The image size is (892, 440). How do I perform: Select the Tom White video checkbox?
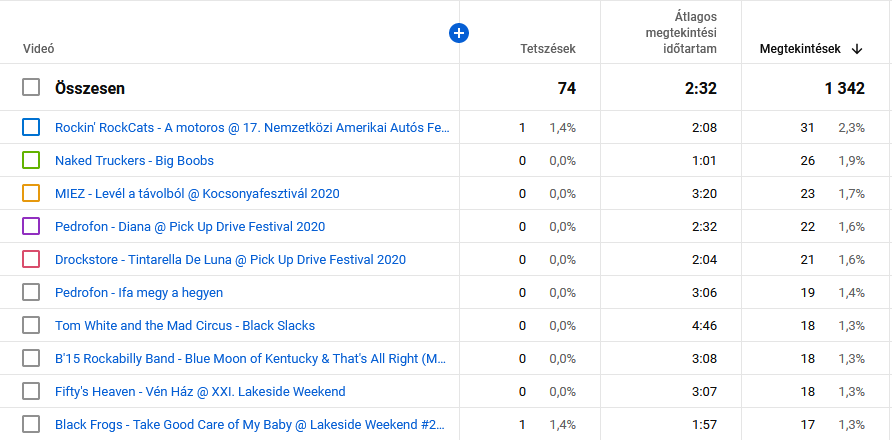coord(31,325)
